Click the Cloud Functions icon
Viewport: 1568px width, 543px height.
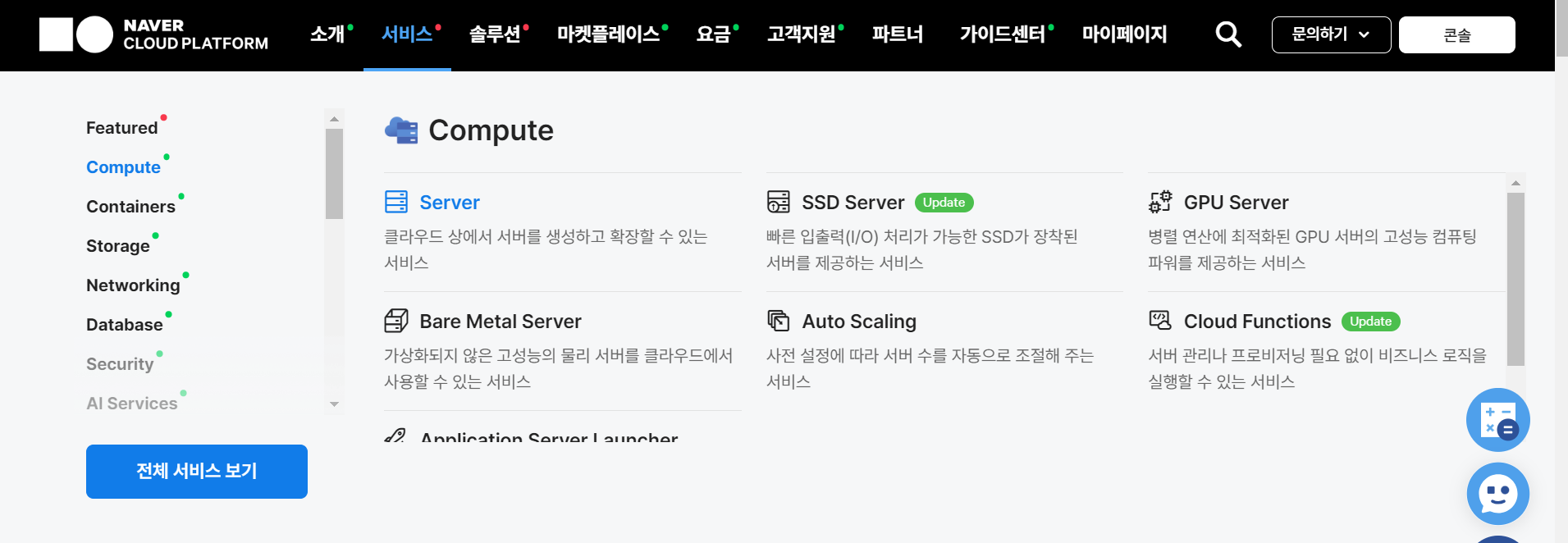(x=1160, y=321)
